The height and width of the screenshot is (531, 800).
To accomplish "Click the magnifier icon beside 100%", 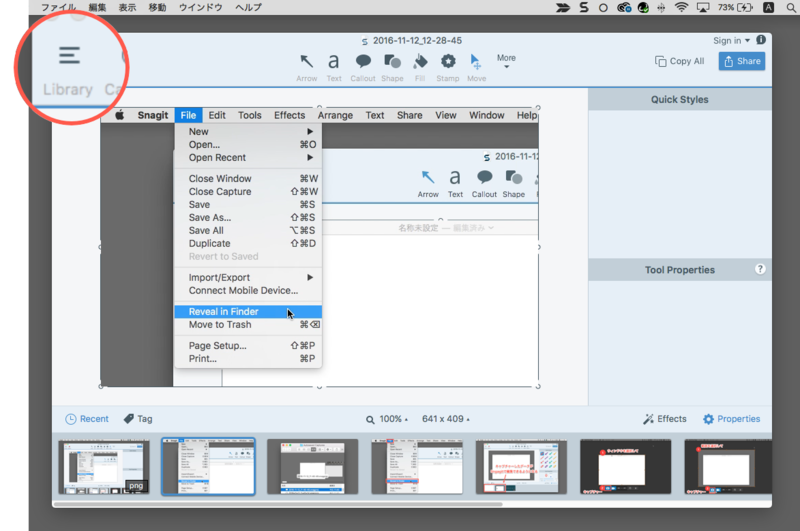I will 370,420.
